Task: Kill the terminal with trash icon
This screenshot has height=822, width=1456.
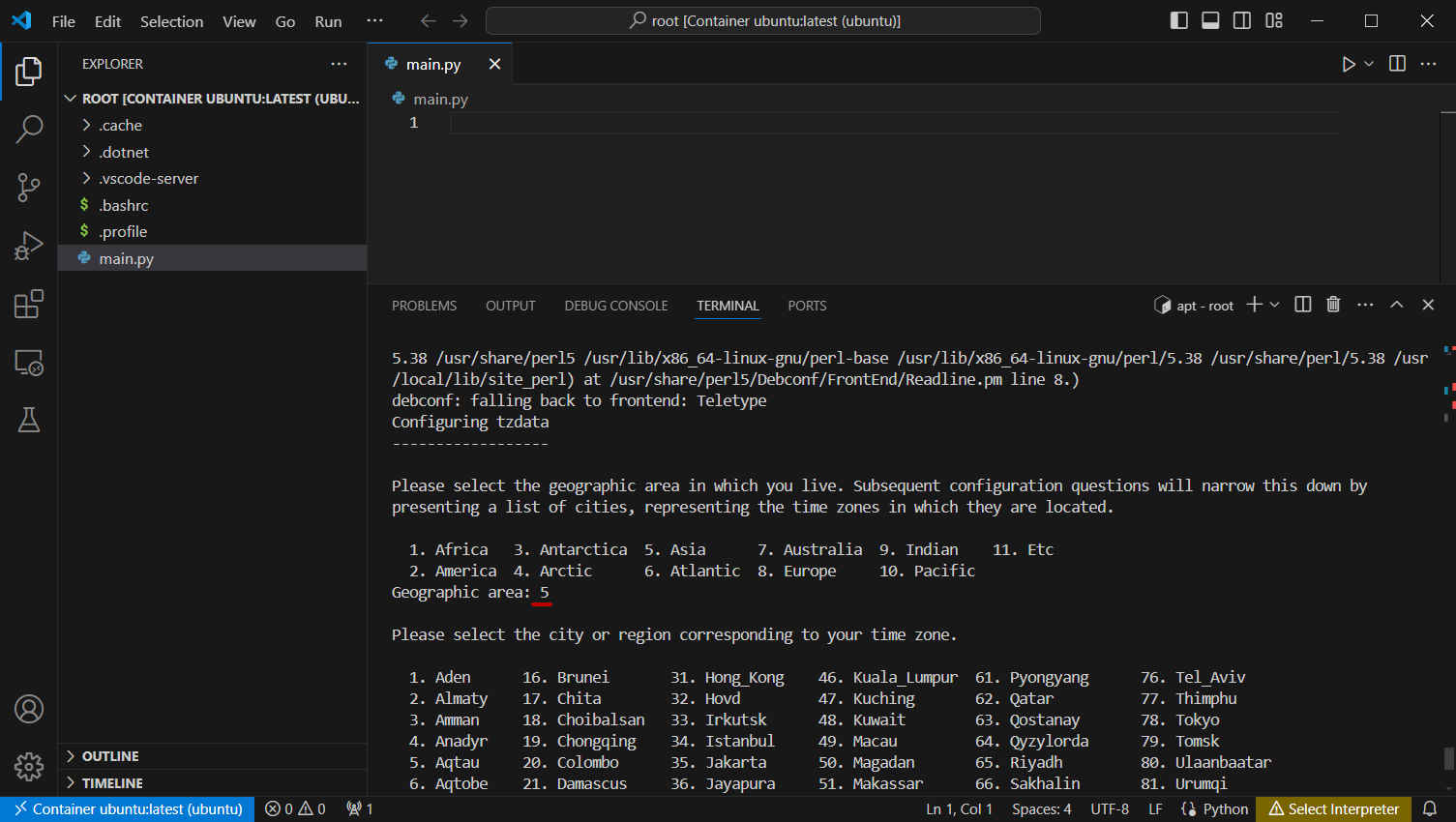Action: click(x=1333, y=305)
